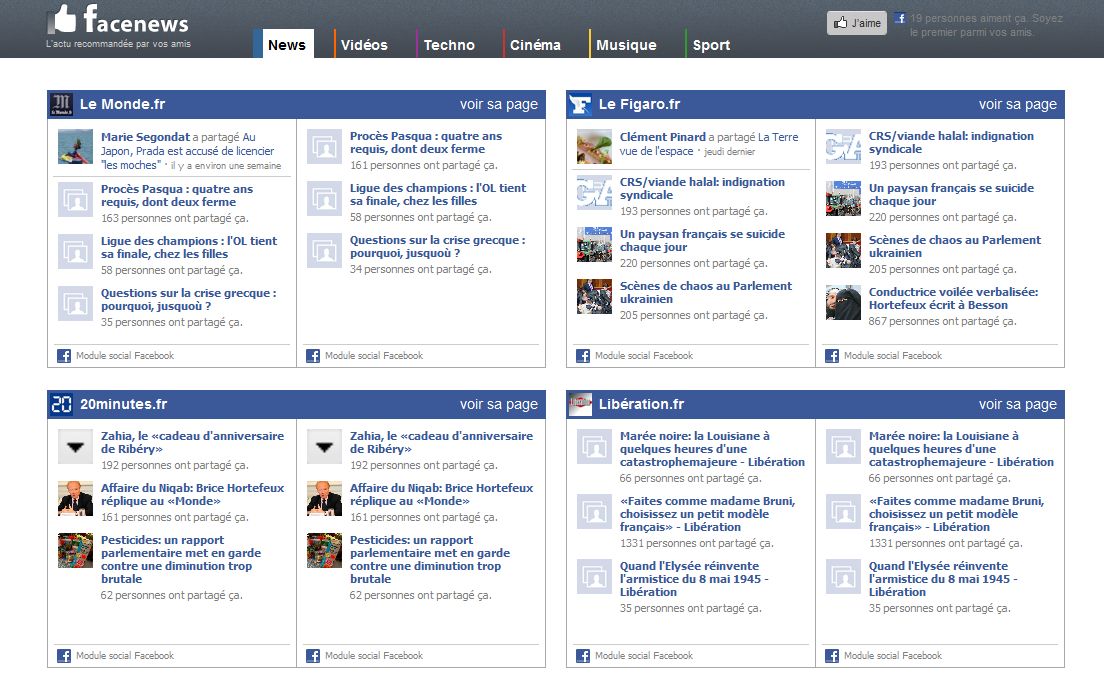Open 'Questions sur la crise grecque' with 35 shares
Screen dimensions: 1104x679
188,299
